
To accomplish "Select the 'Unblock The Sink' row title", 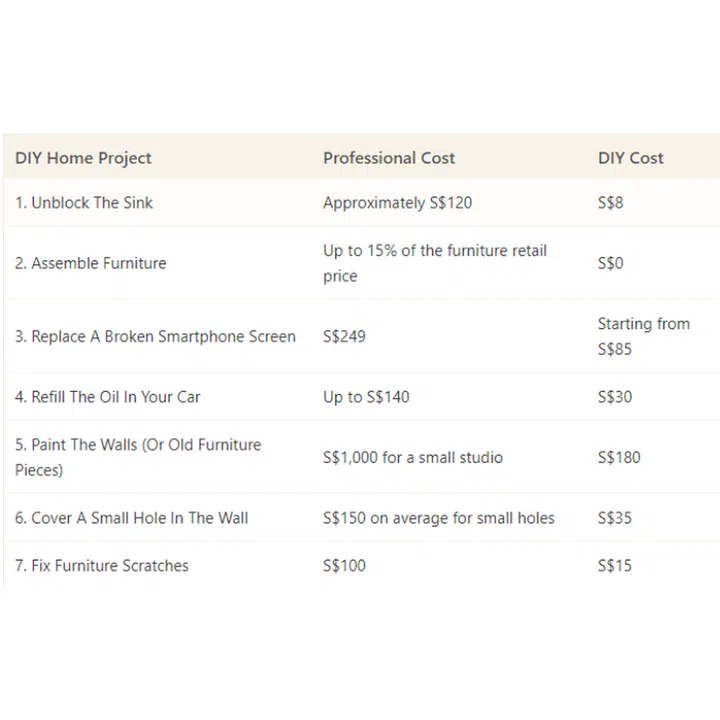I will click(x=84, y=203).
